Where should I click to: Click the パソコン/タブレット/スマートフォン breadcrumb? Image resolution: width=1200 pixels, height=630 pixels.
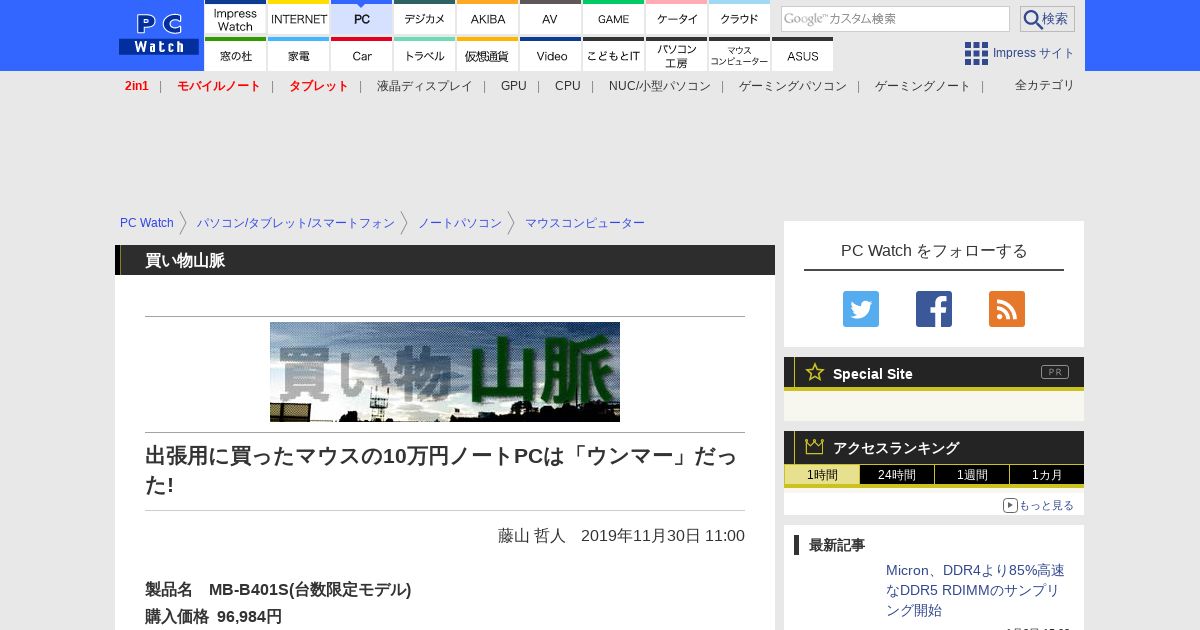coord(296,223)
